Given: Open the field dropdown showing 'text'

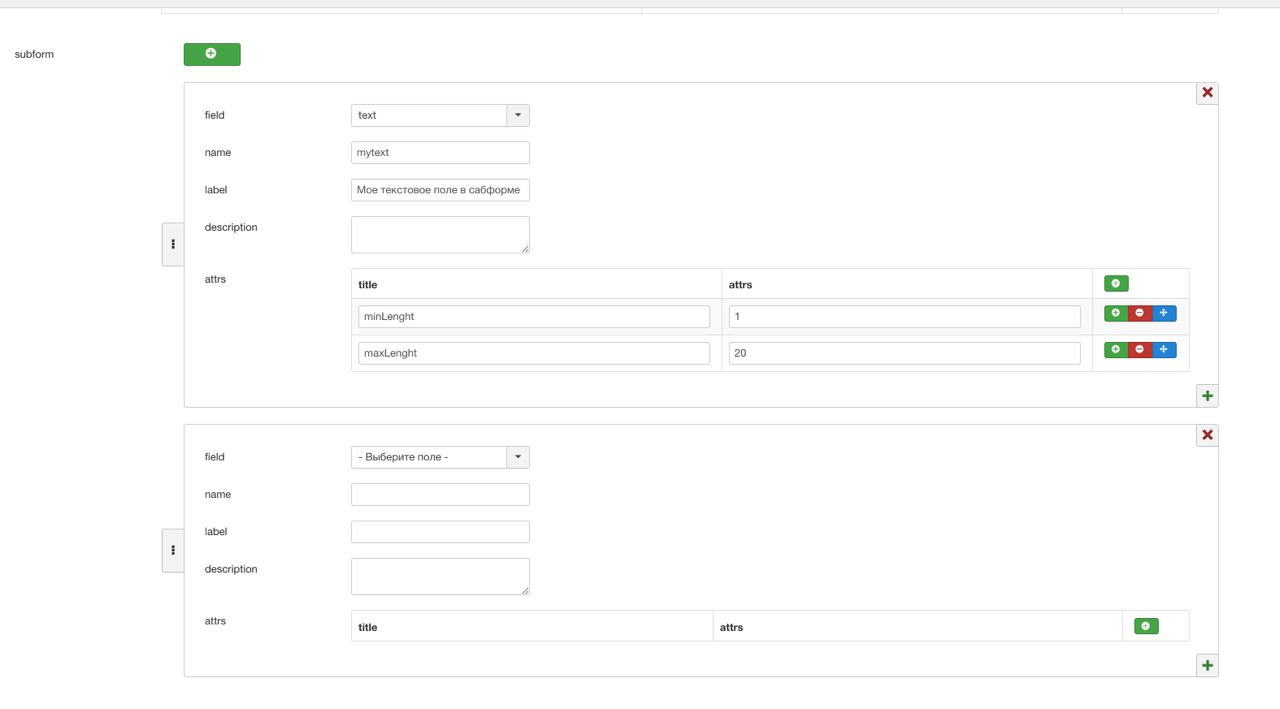Looking at the screenshot, I should pos(440,115).
